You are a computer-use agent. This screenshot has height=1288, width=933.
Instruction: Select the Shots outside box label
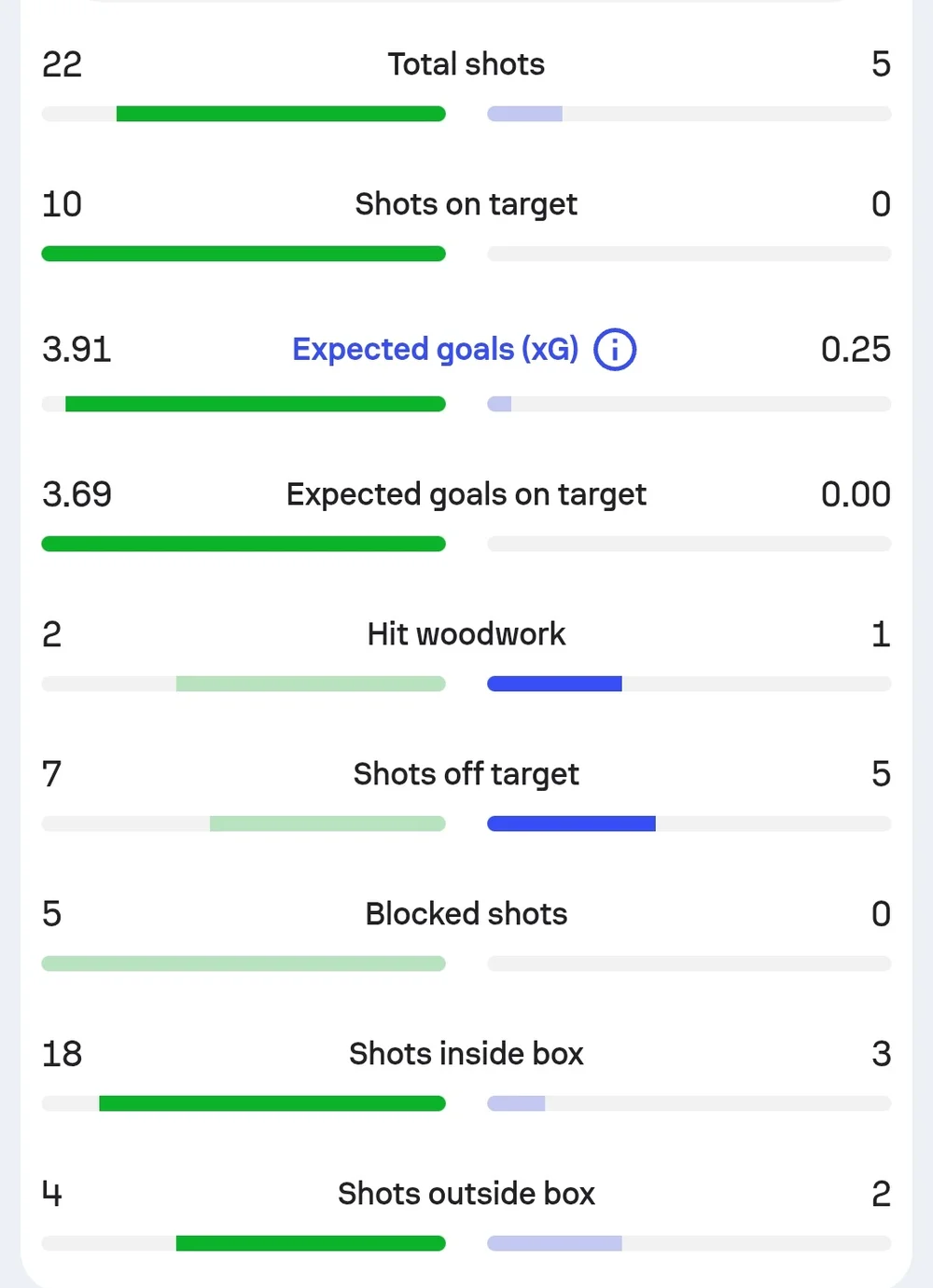click(x=466, y=1194)
